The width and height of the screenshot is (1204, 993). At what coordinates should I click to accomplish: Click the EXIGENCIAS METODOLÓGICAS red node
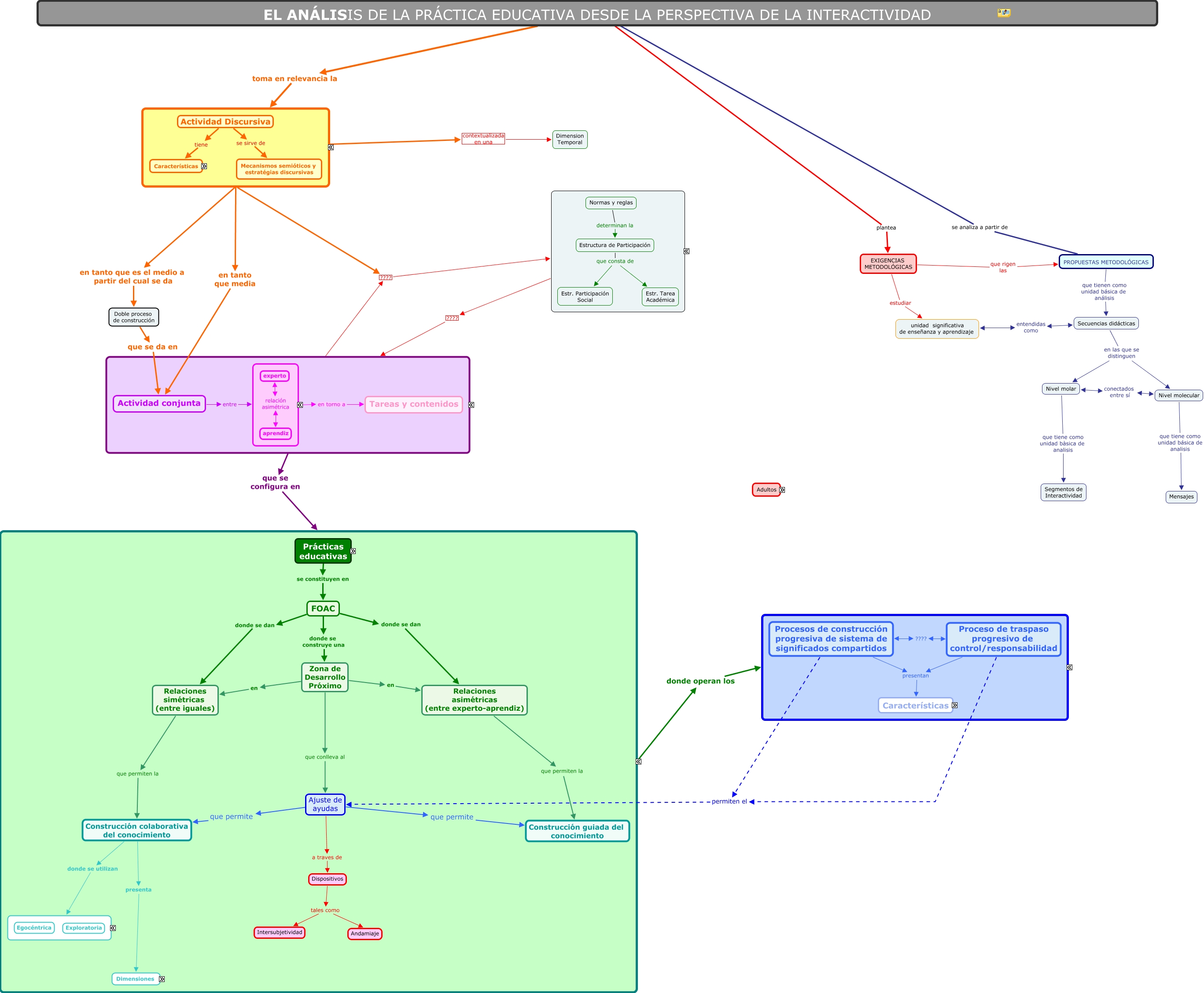click(x=888, y=264)
